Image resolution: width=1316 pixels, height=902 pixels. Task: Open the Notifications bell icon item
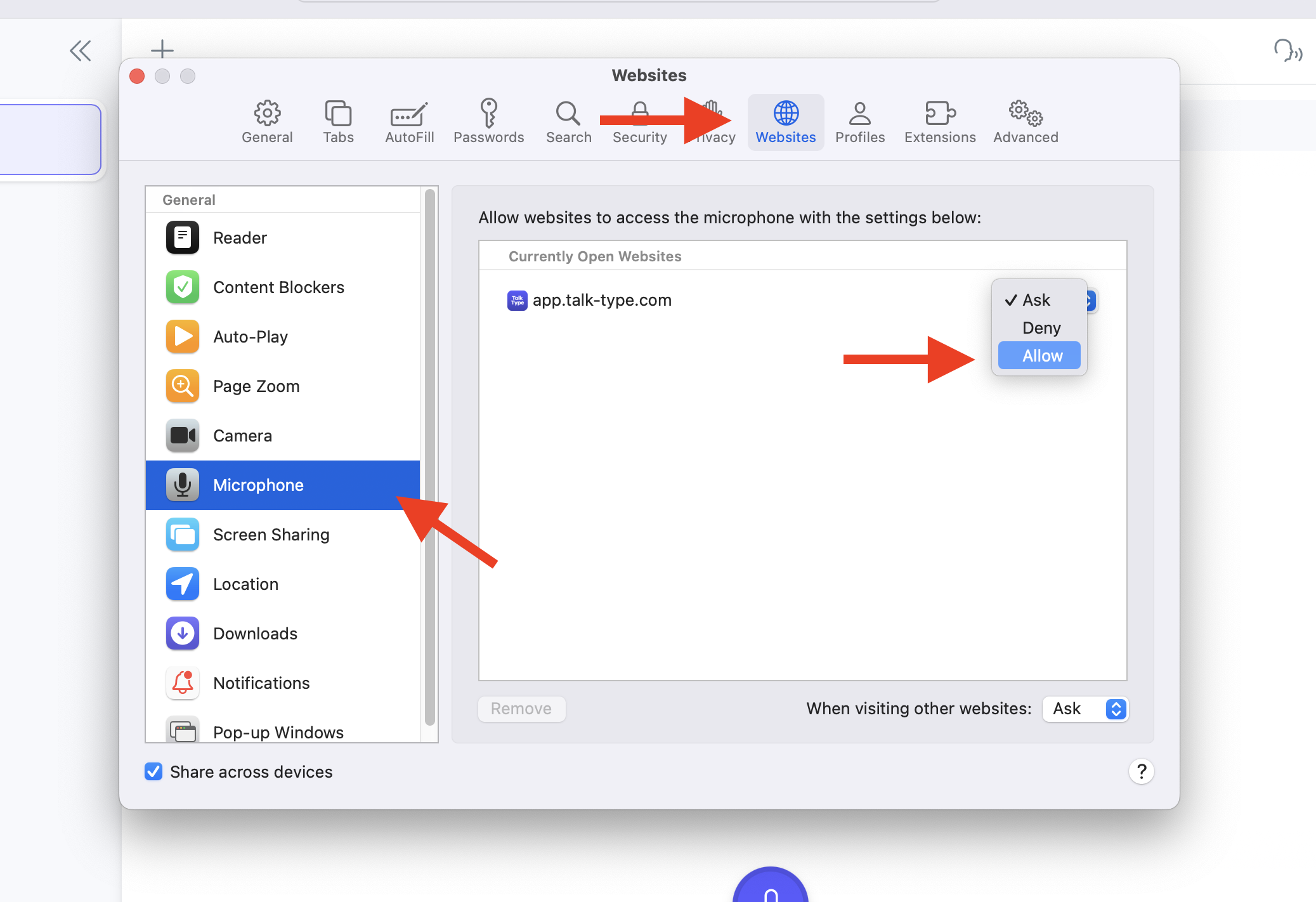pos(183,683)
